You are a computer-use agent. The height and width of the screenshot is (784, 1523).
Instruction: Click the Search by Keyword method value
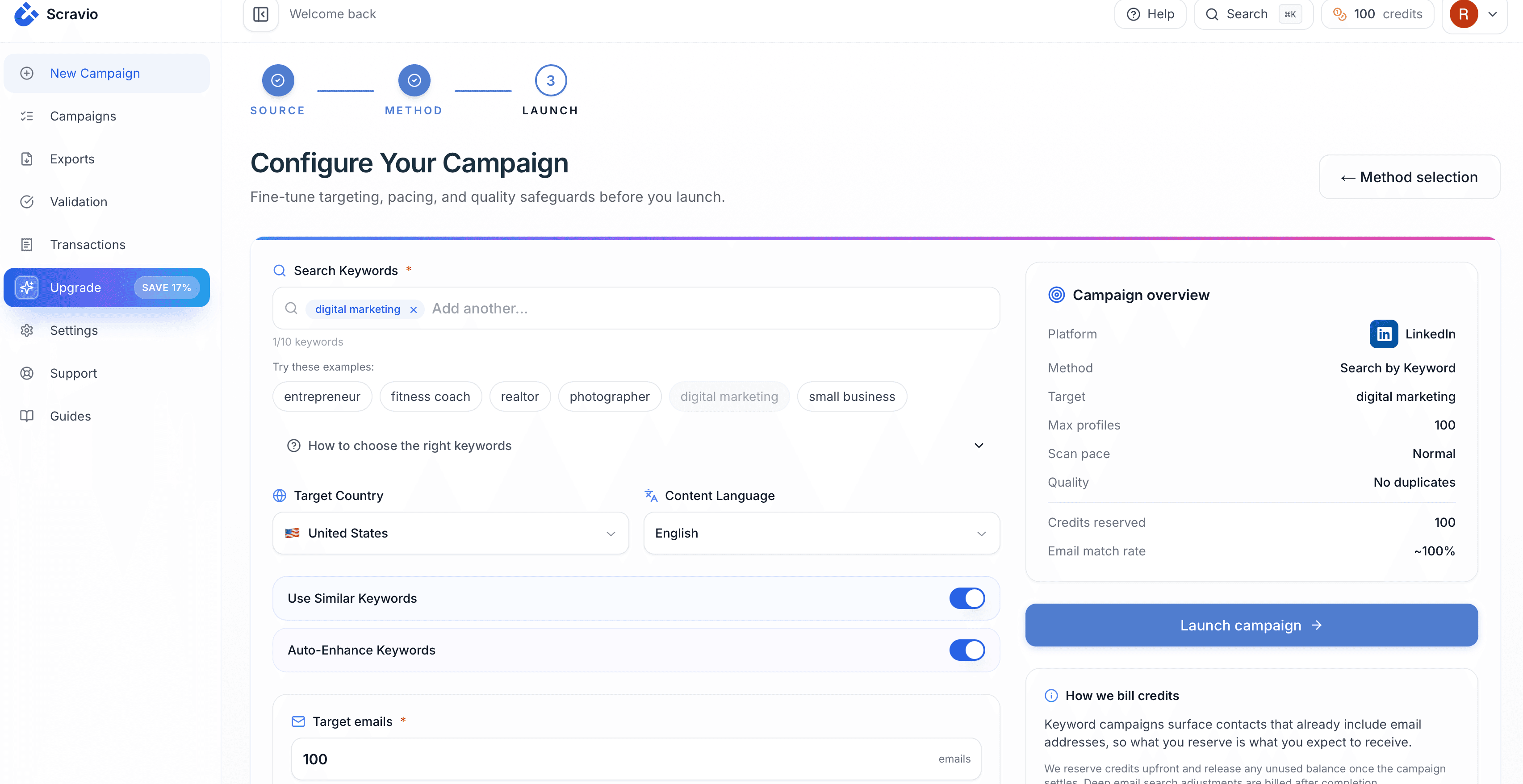pyautogui.click(x=1397, y=368)
